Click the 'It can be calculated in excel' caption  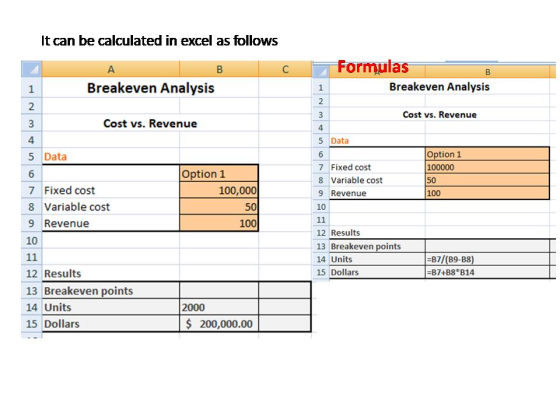click(x=159, y=41)
